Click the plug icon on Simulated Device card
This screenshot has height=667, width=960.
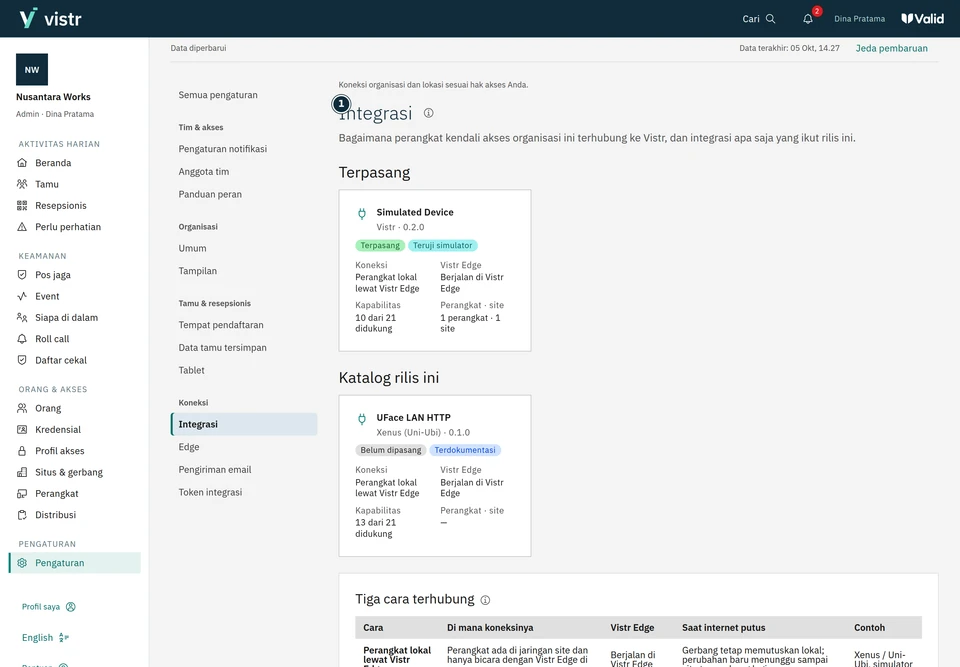(x=362, y=213)
